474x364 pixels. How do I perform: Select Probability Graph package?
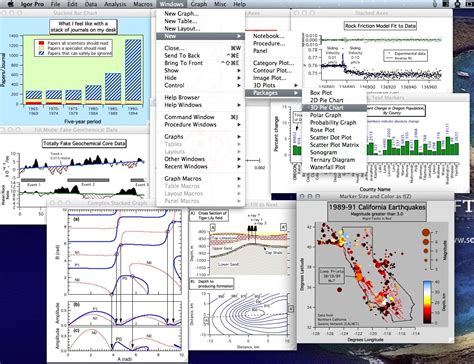point(334,122)
